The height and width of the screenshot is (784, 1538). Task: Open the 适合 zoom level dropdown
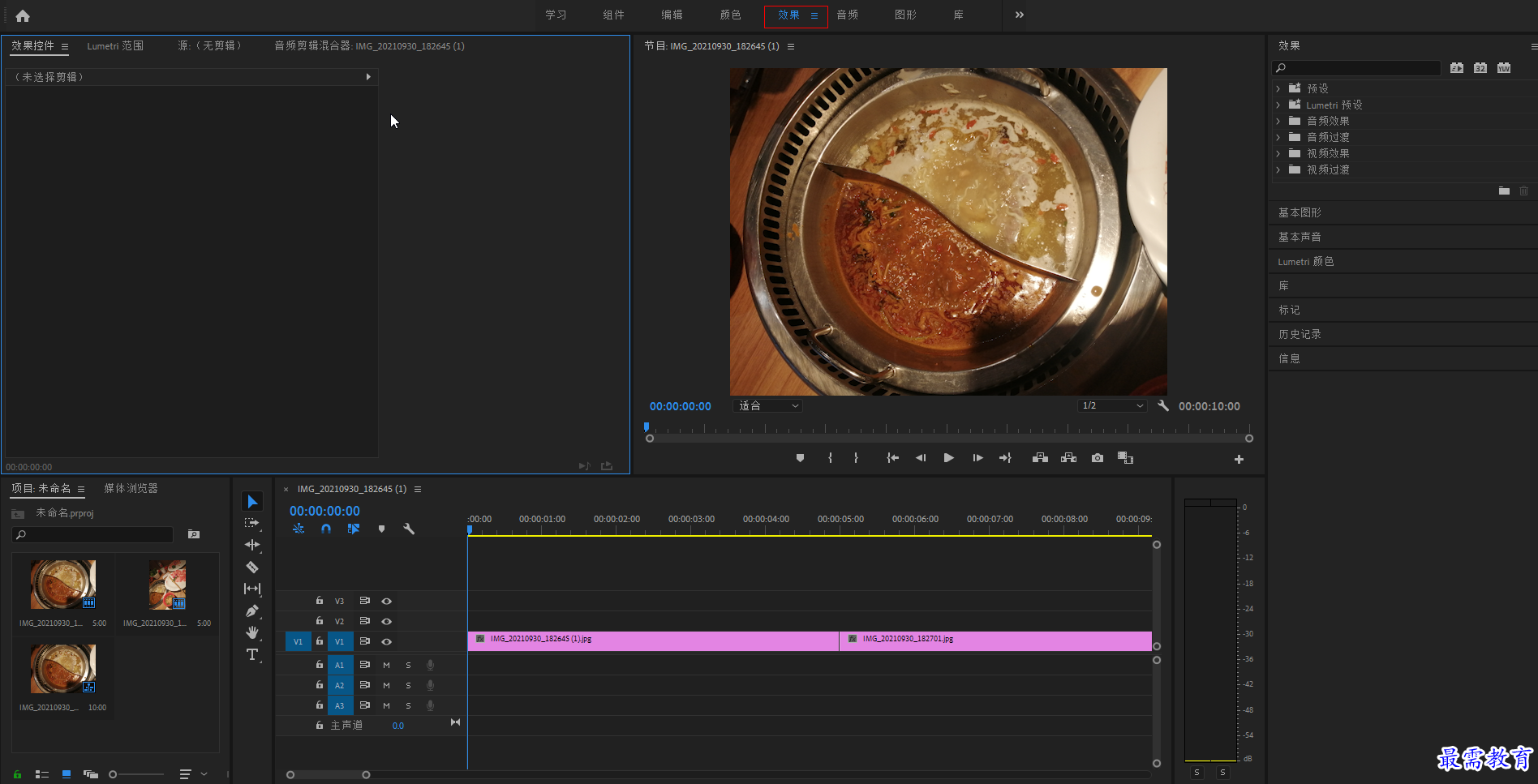pos(767,405)
